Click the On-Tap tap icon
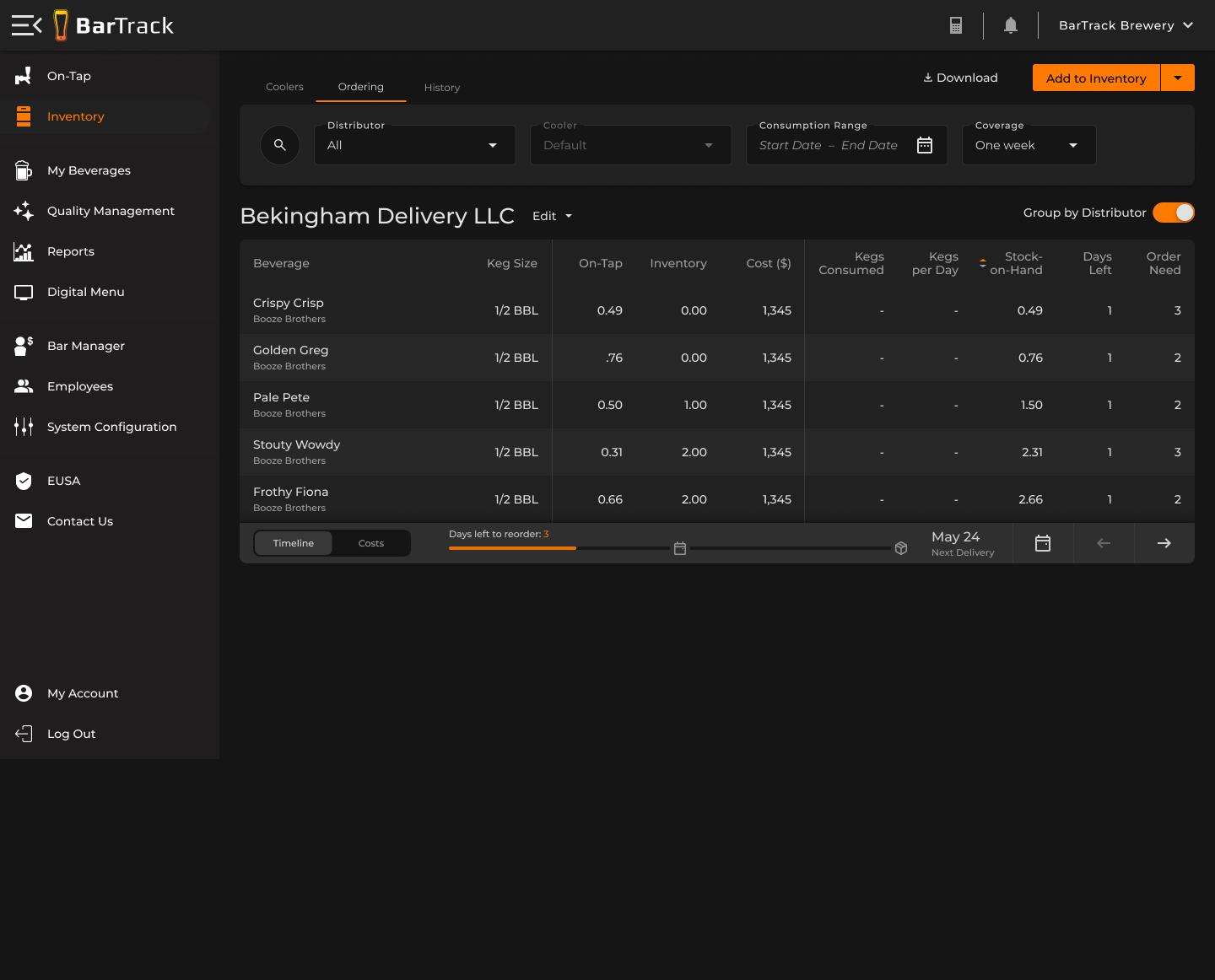This screenshot has width=1215, height=980. coord(24,76)
